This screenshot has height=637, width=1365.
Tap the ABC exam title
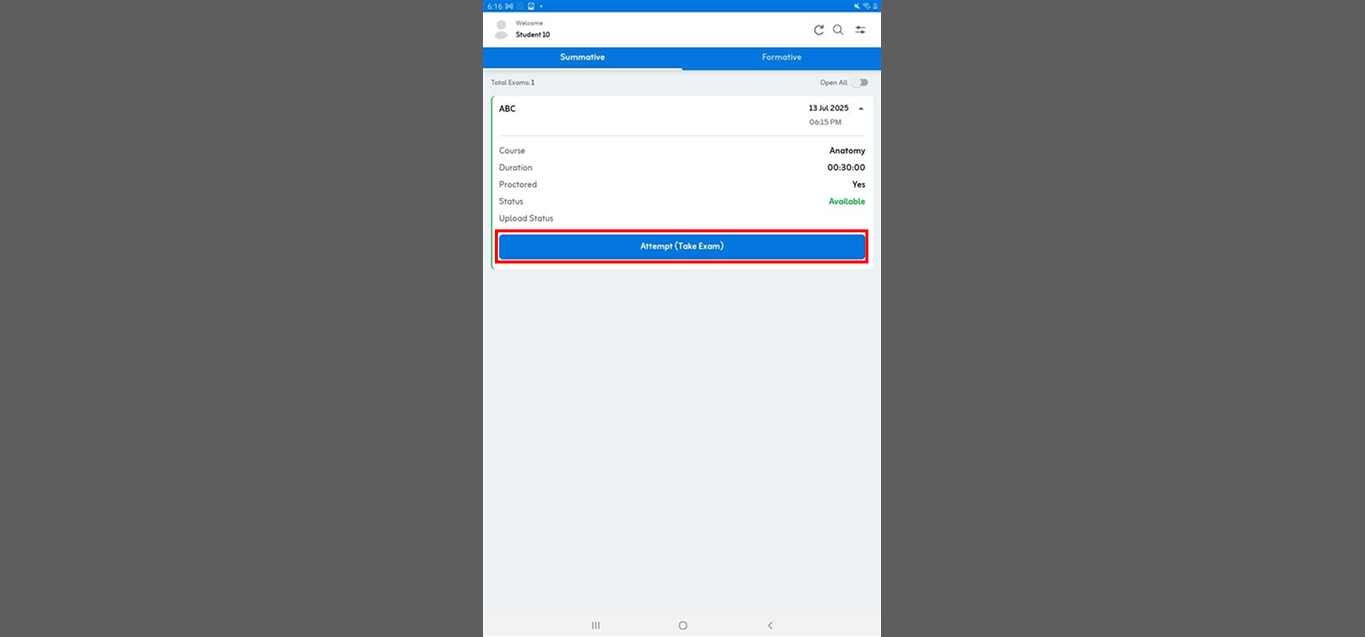(507, 108)
